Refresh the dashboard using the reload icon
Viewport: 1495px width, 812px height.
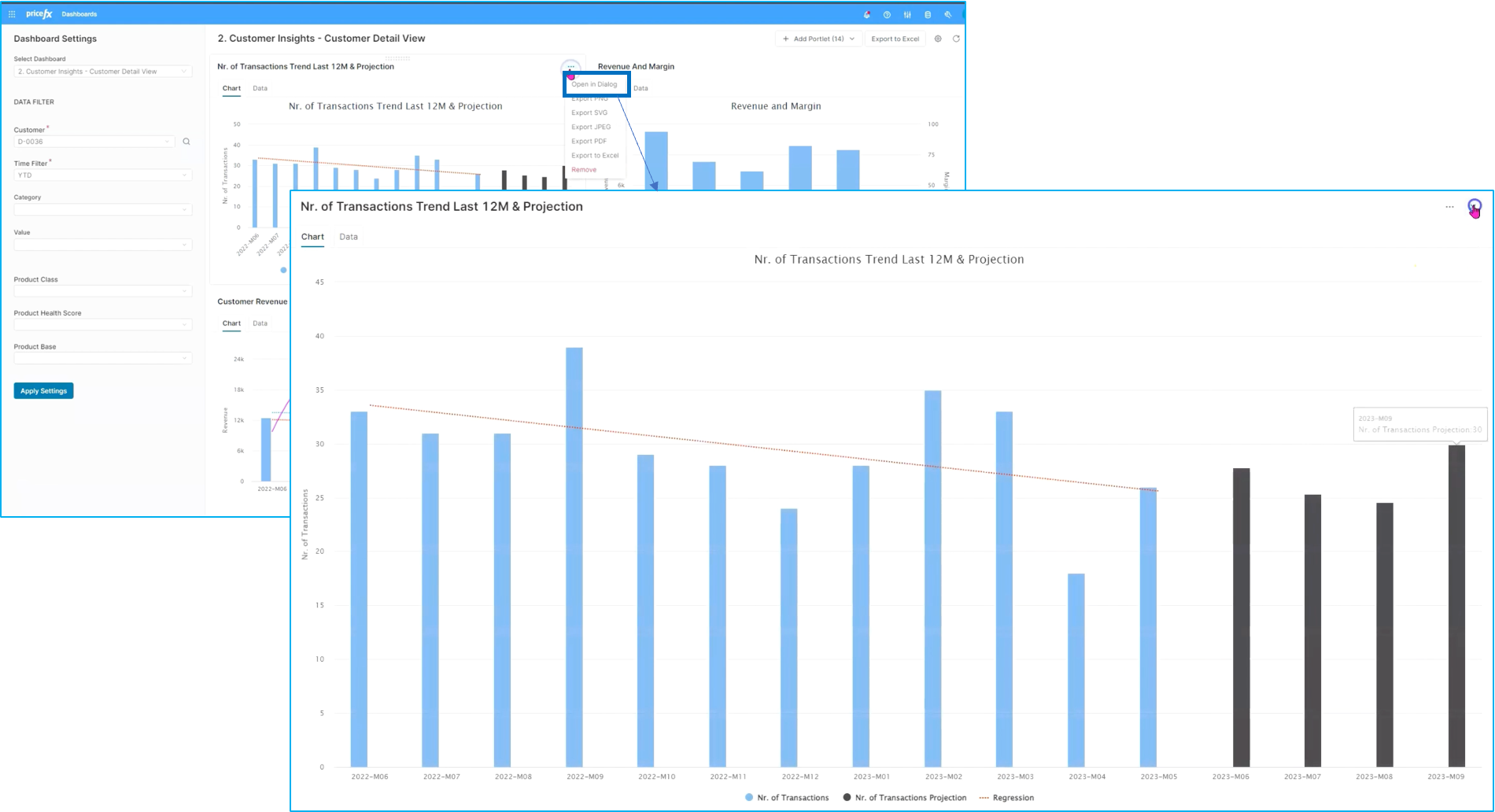[956, 39]
